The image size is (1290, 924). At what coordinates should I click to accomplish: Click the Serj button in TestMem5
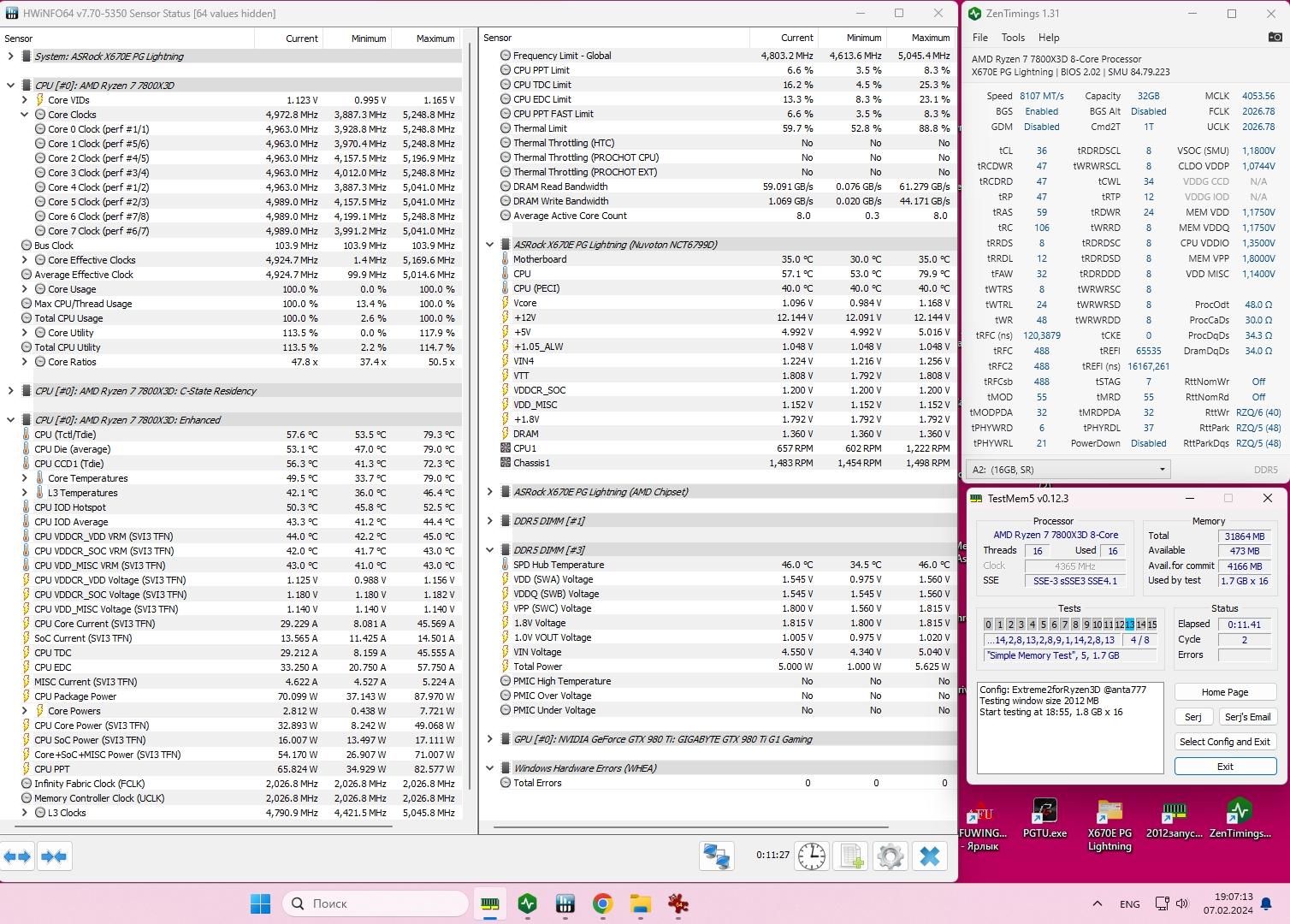(x=1193, y=717)
